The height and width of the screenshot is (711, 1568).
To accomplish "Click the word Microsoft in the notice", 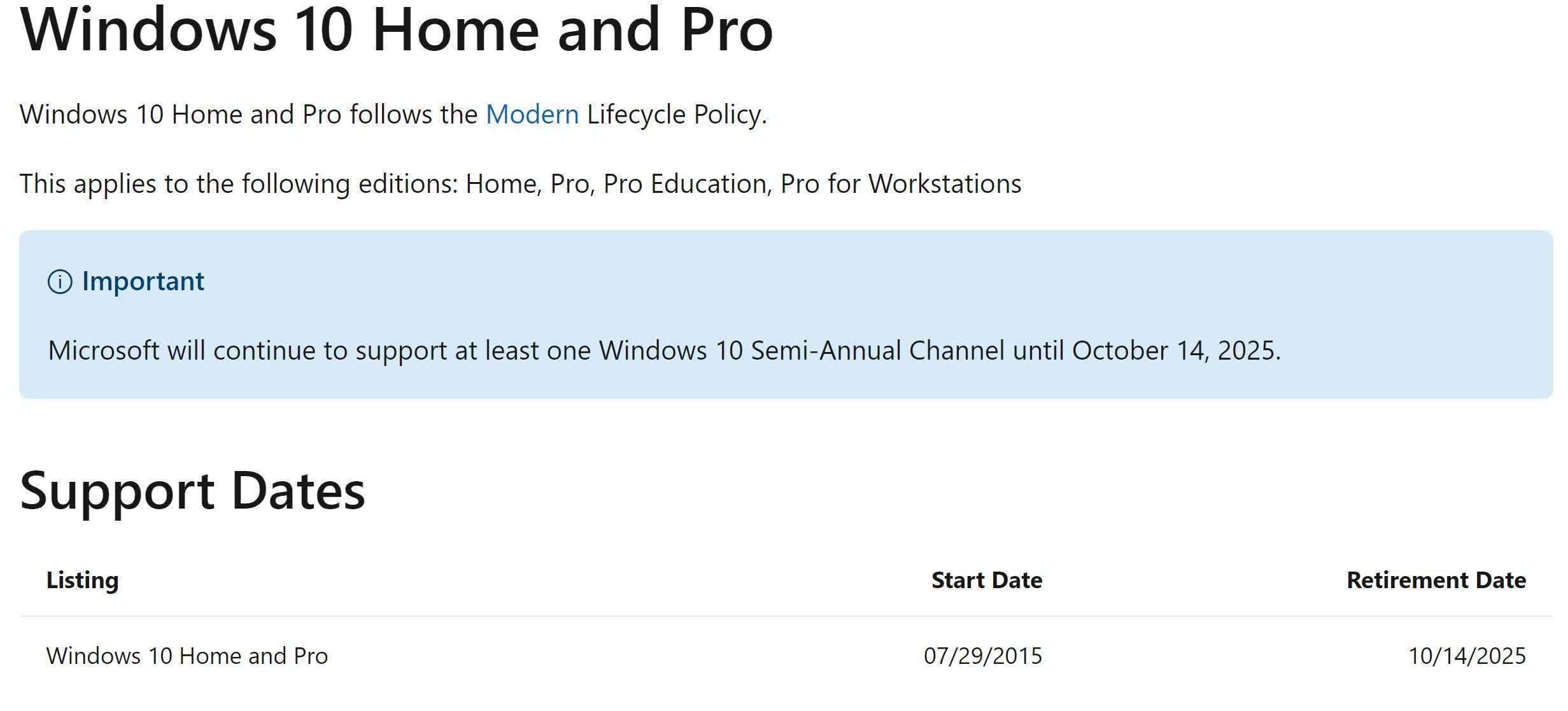I will tap(104, 351).
